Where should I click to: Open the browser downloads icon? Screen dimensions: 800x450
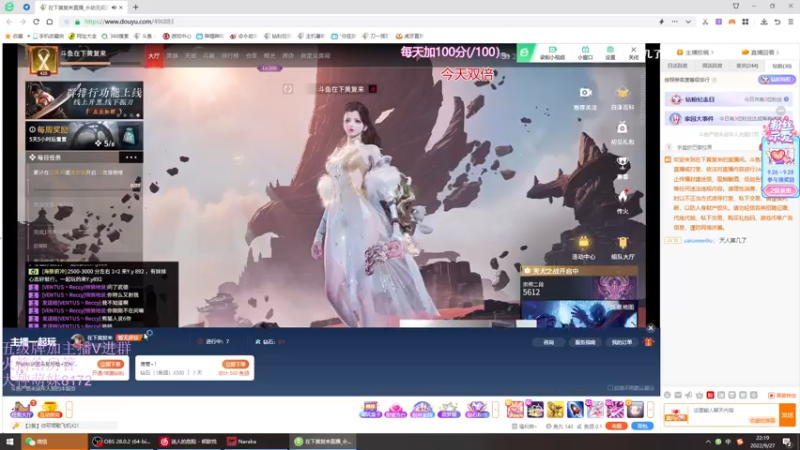point(764,22)
